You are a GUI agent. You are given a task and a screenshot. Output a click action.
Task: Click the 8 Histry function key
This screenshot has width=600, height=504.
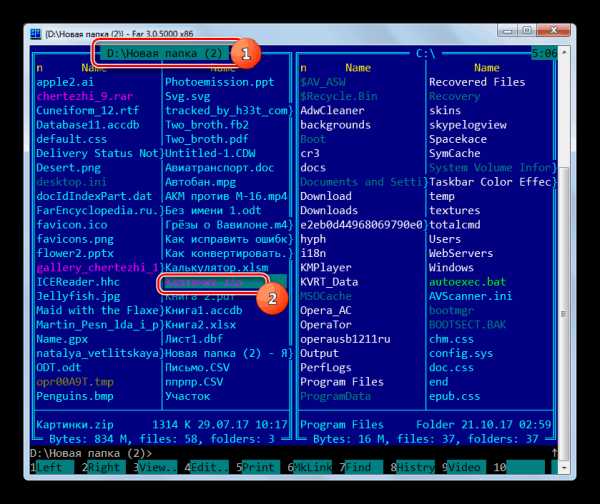(x=412, y=467)
